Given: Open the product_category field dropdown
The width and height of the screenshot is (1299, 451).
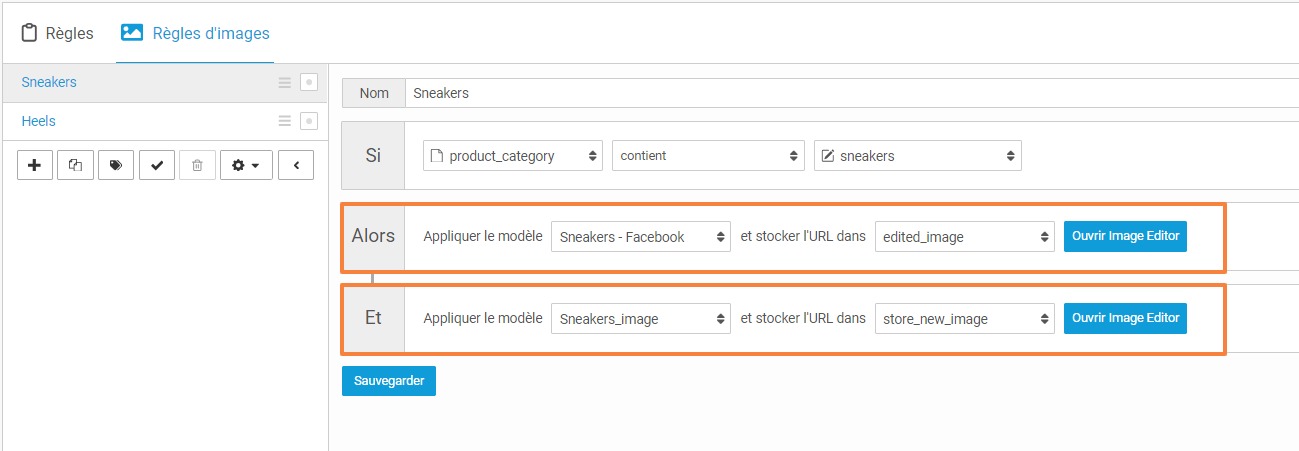Looking at the screenshot, I should (x=513, y=156).
